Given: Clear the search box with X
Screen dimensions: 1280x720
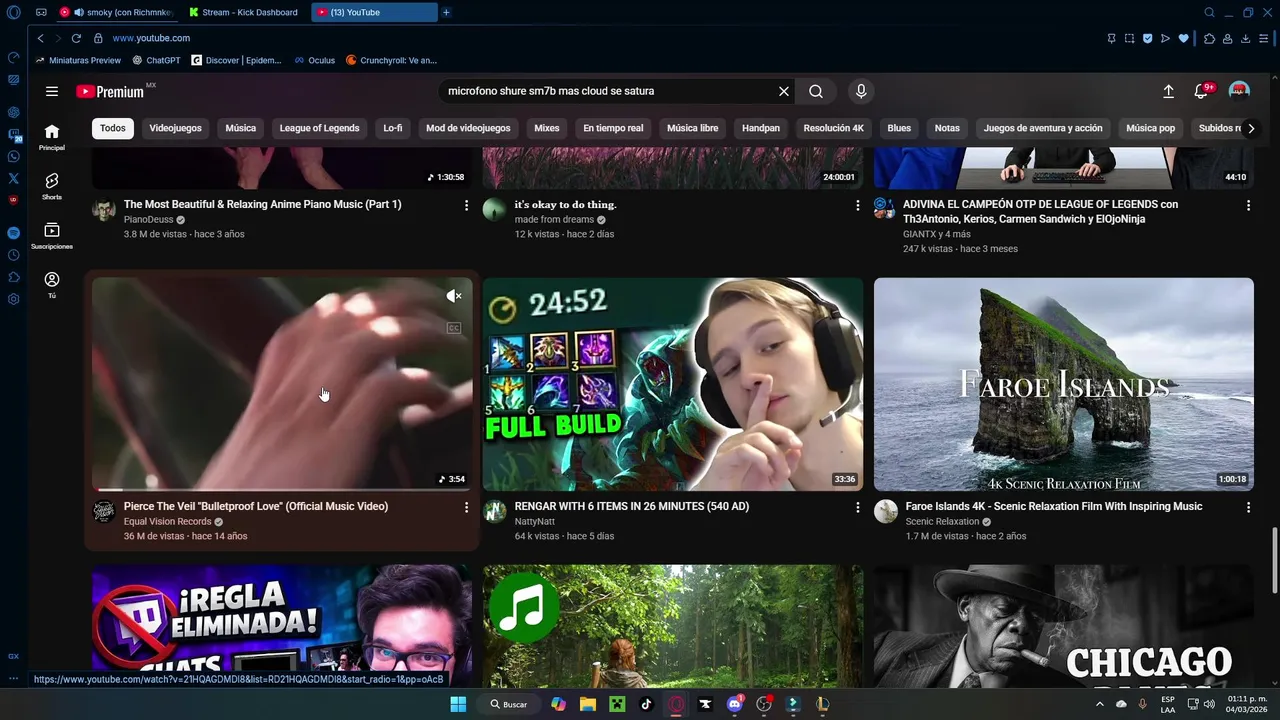Looking at the screenshot, I should pos(784,91).
